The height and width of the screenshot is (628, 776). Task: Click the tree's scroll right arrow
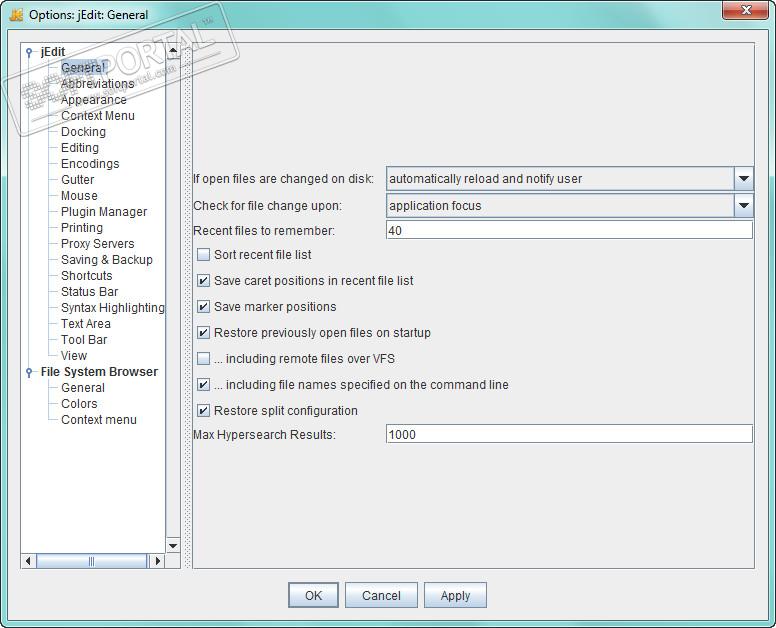[158, 561]
